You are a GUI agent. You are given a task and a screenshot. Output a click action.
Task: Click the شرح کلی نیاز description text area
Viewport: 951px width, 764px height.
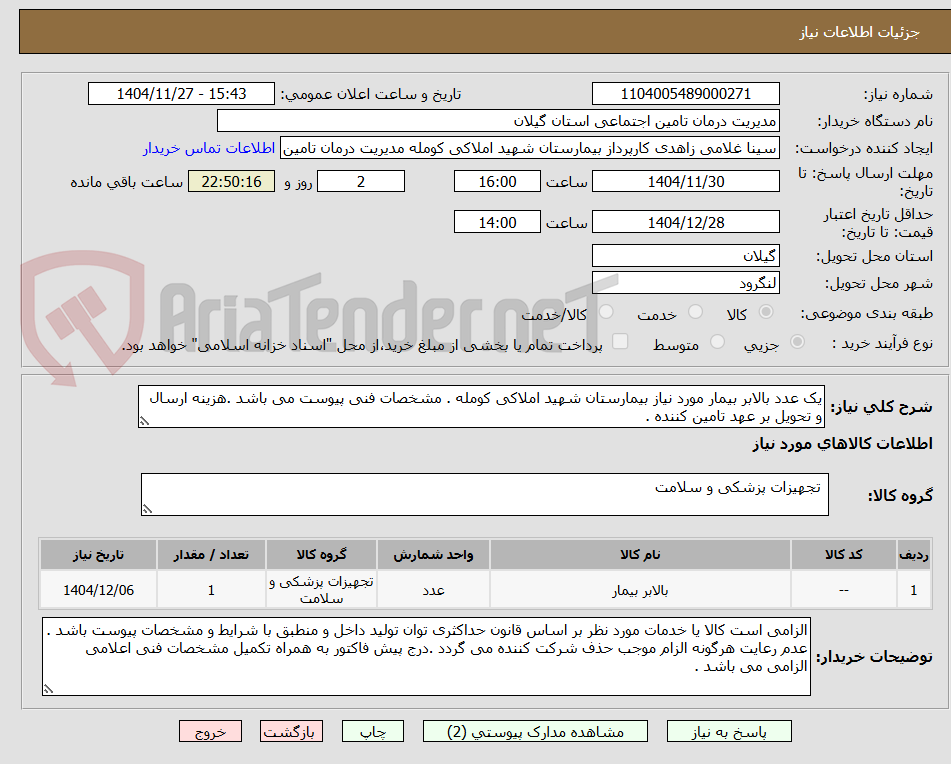coord(481,407)
